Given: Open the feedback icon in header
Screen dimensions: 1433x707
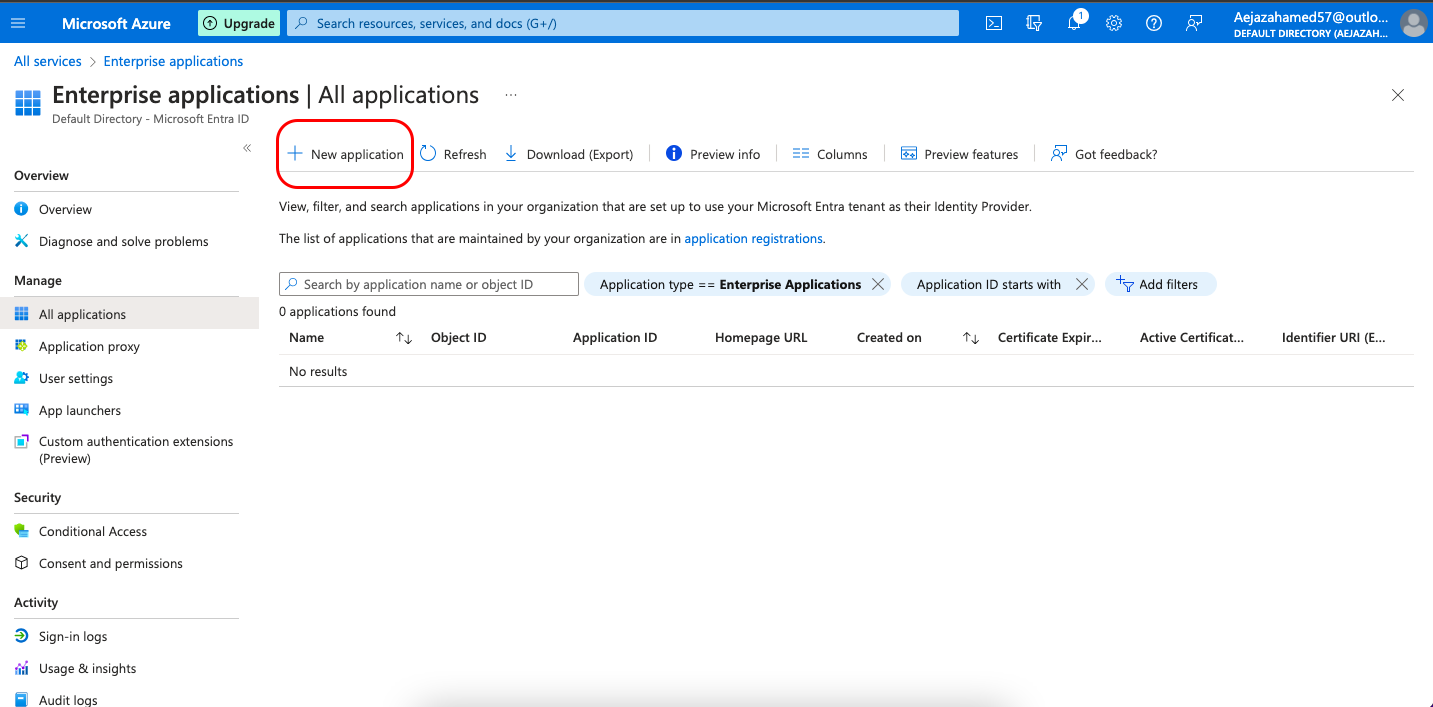Looking at the screenshot, I should tap(1194, 23).
